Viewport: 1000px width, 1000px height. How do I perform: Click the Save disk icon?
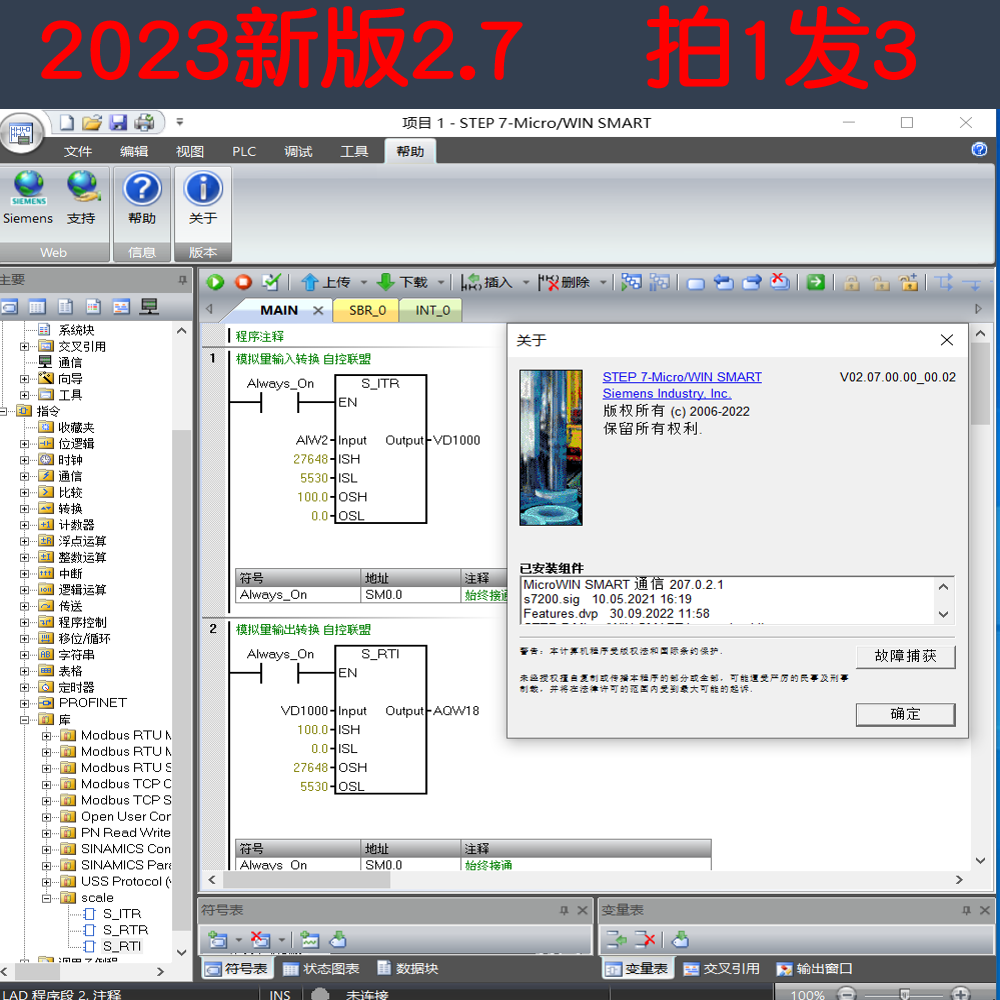(118, 122)
